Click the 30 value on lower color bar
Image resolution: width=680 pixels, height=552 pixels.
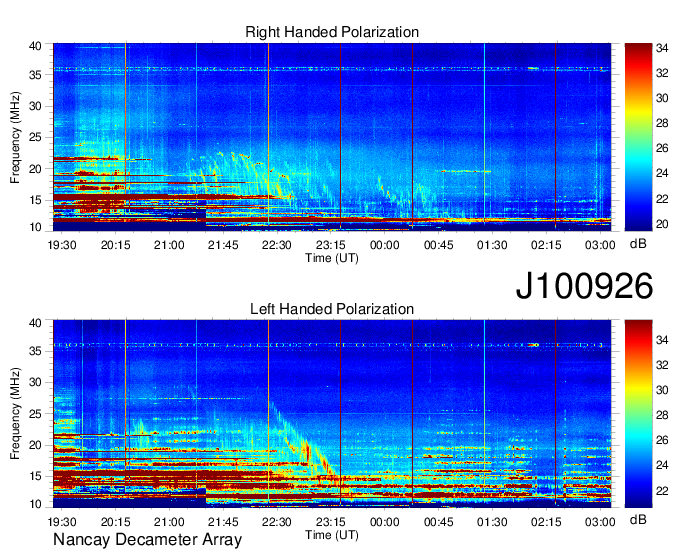[662, 390]
